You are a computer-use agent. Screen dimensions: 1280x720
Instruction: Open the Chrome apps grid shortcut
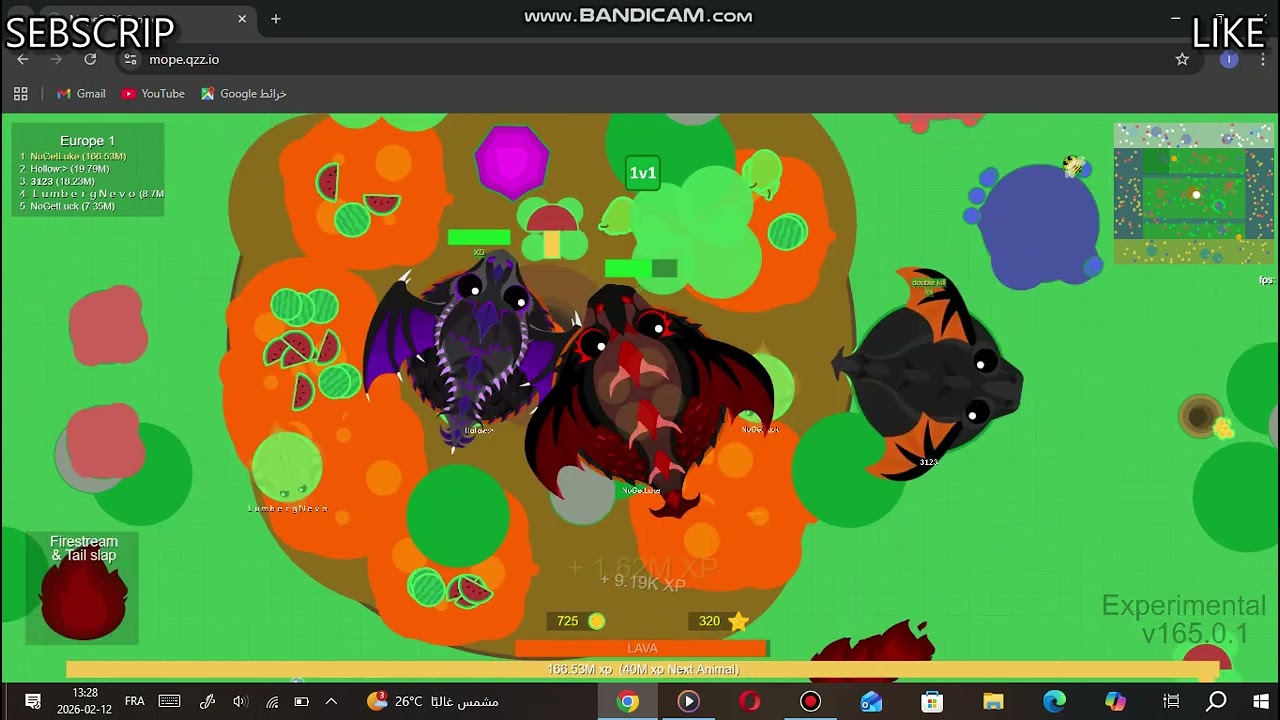pos(20,94)
